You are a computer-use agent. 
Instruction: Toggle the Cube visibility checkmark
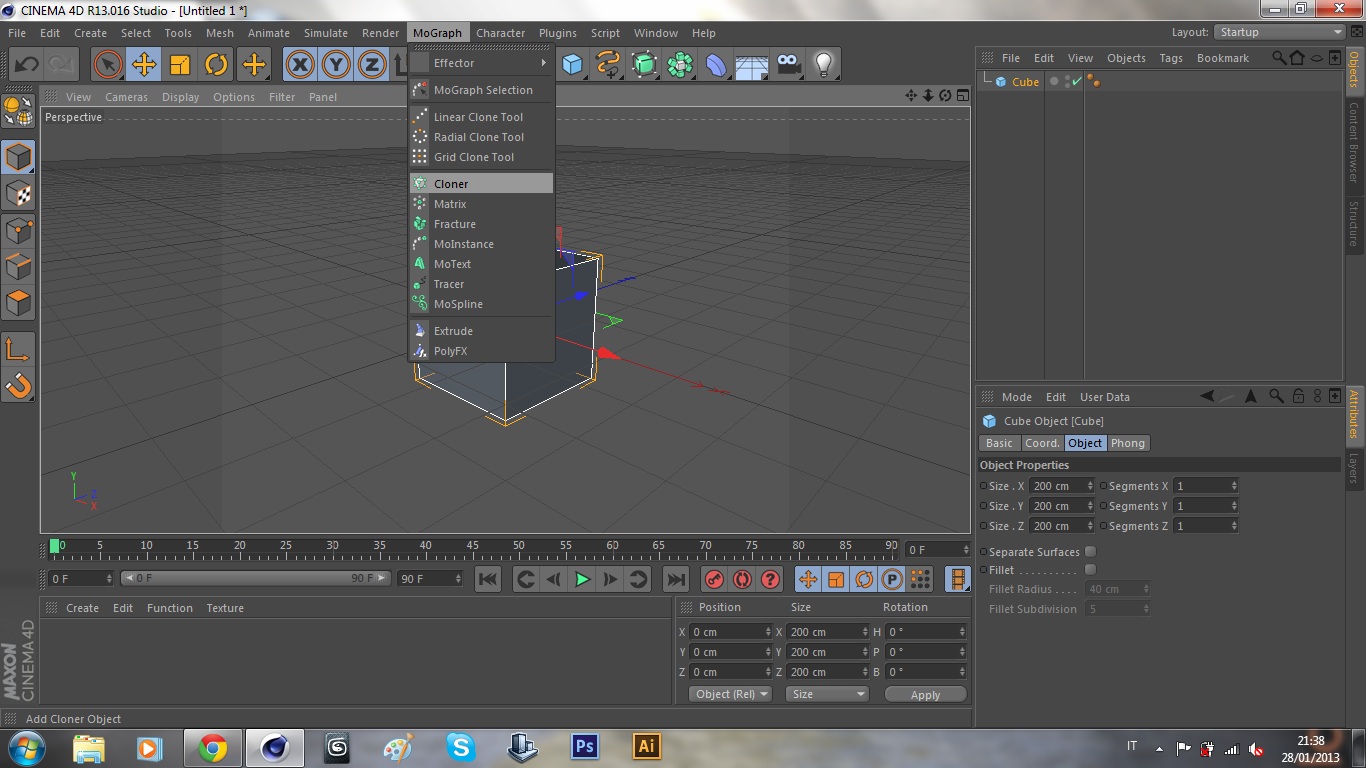pyautogui.click(x=1076, y=82)
